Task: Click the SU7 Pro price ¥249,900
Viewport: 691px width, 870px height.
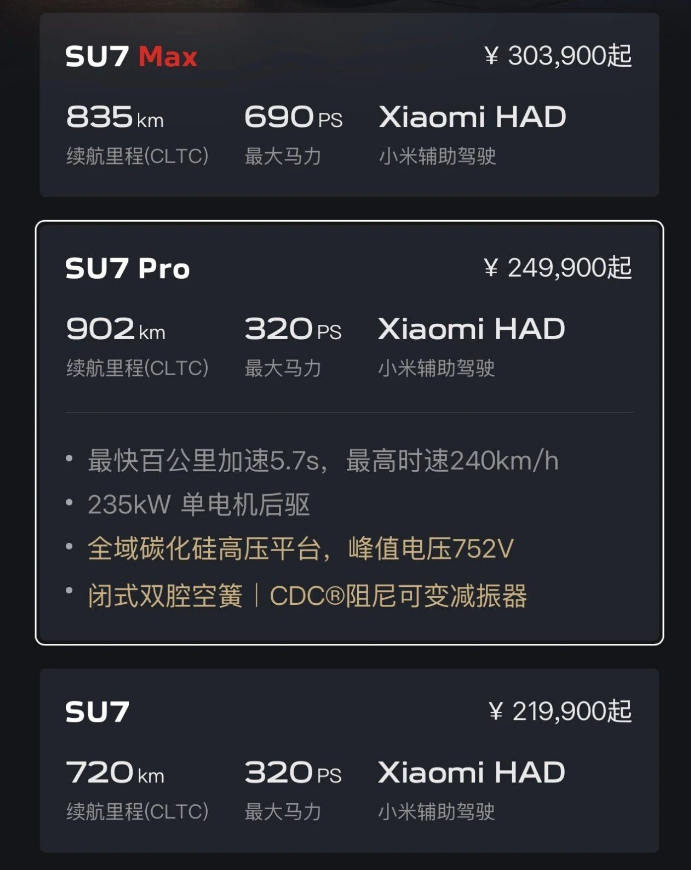Action: pyautogui.click(x=558, y=268)
